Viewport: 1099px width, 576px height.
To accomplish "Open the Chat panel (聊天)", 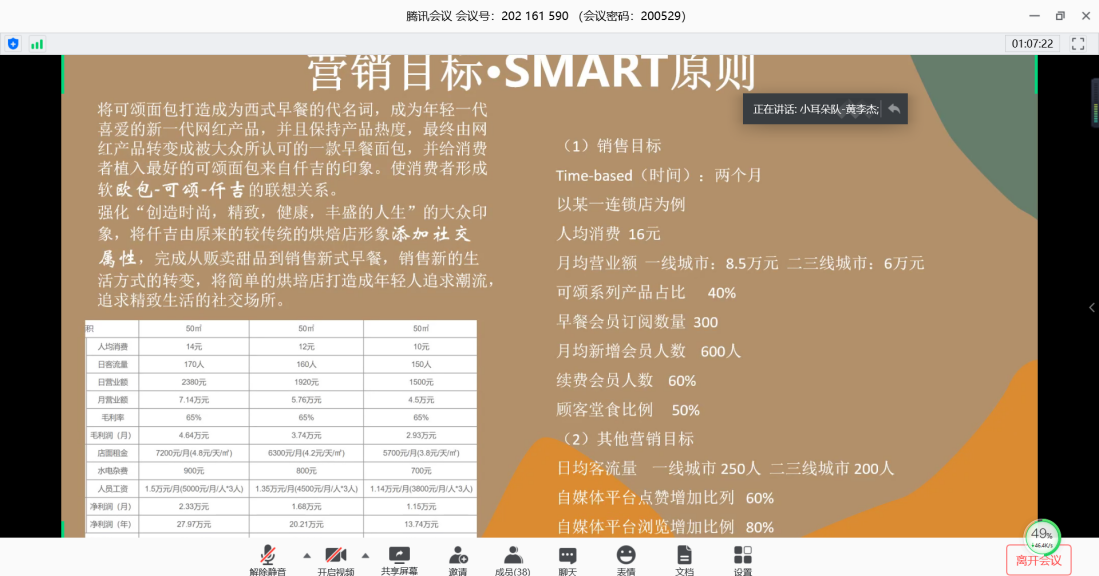I will (x=567, y=555).
